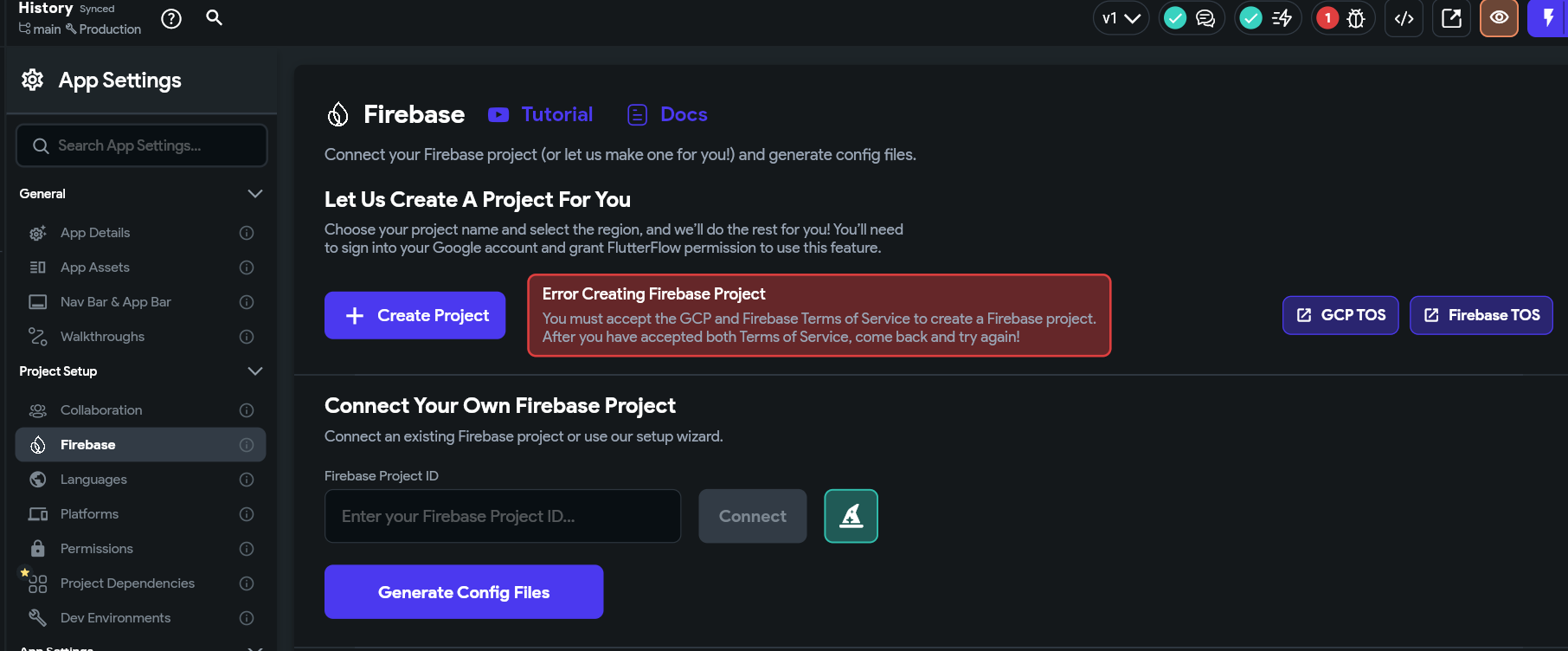Click Generate Config Files button
The width and height of the screenshot is (1568, 651).
(464, 592)
